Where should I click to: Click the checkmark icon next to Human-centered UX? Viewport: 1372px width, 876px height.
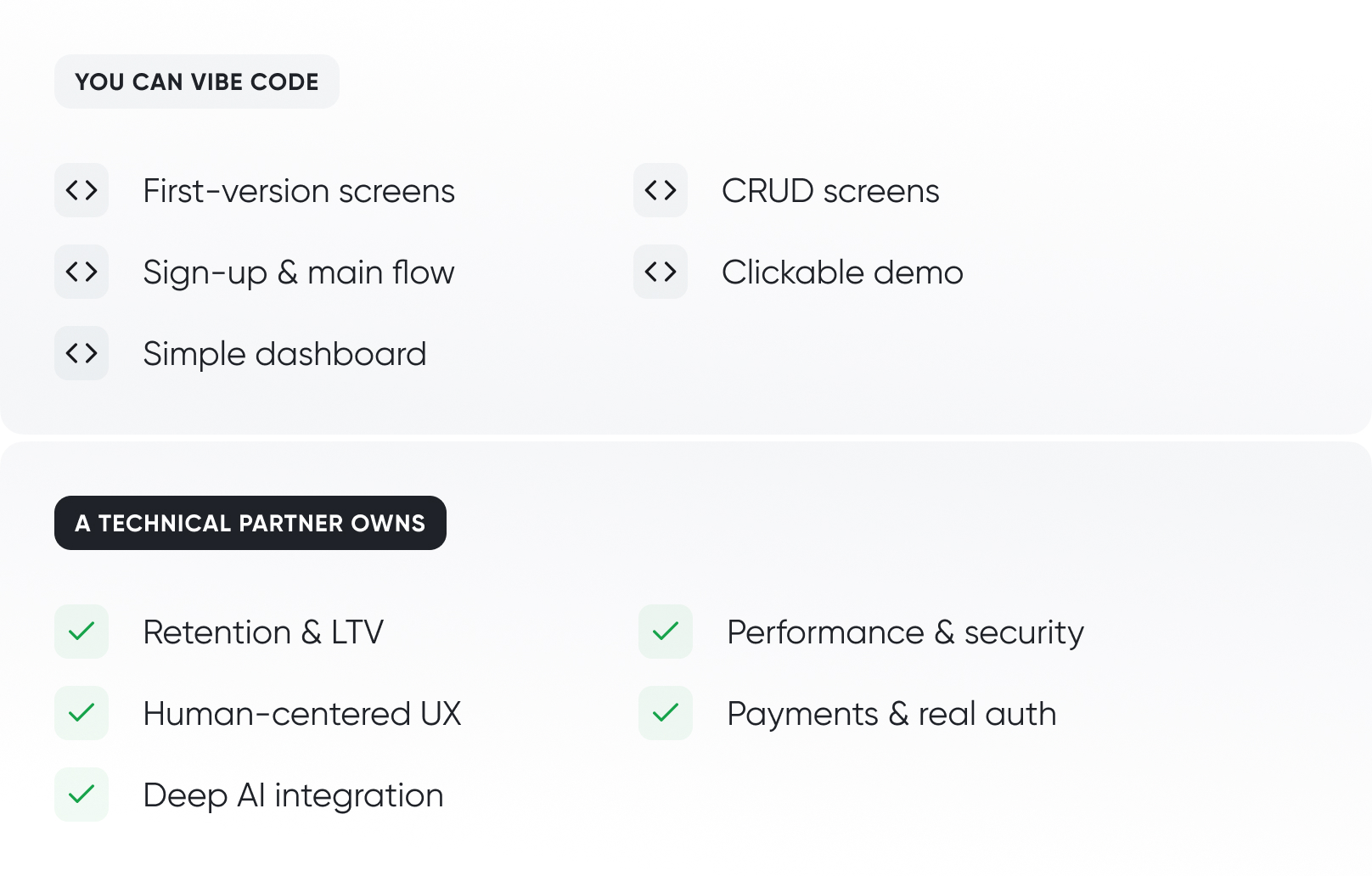tap(82, 713)
